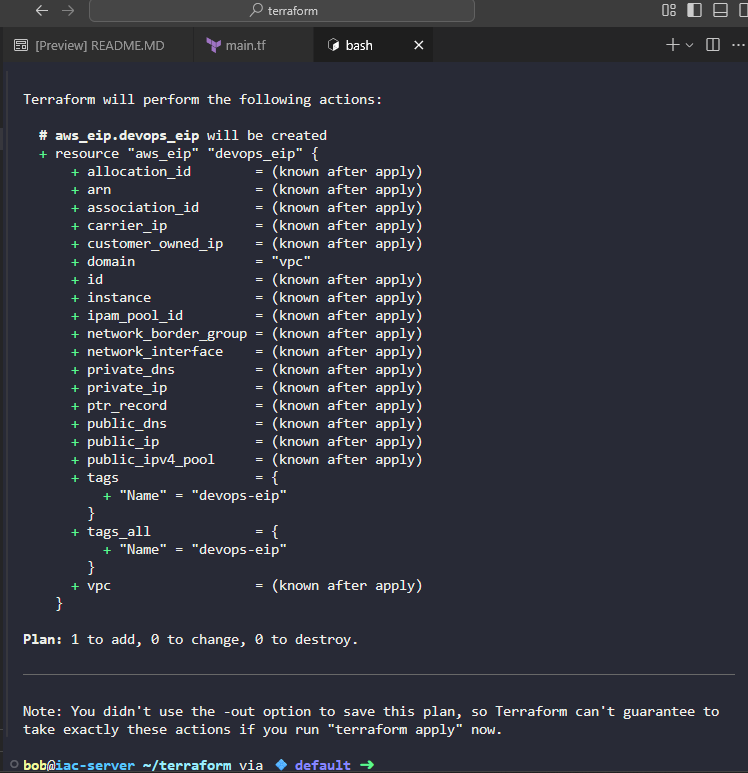Click the tags_all attribute line
The image size is (748, 773).
(175, 532)
